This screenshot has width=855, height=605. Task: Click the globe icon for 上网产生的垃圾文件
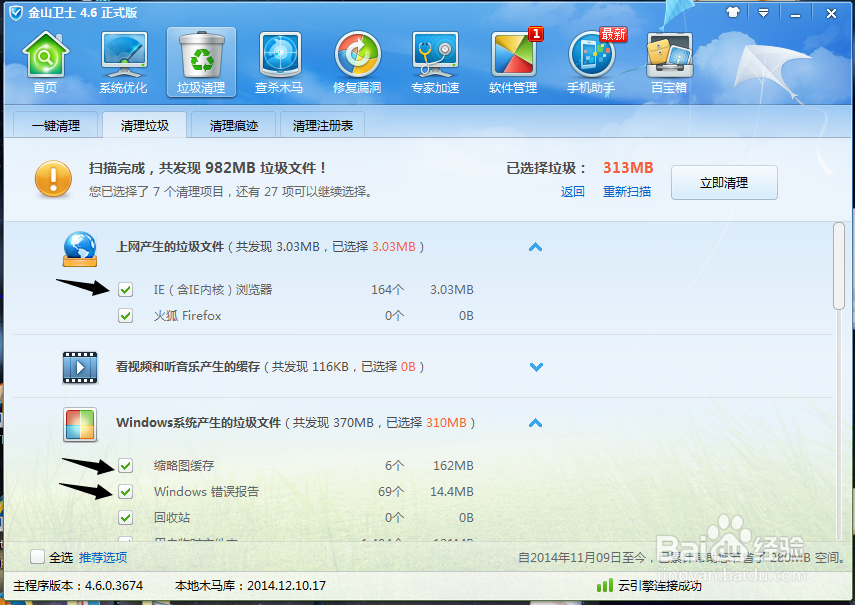pyautogui.click(x=80, y=249)
